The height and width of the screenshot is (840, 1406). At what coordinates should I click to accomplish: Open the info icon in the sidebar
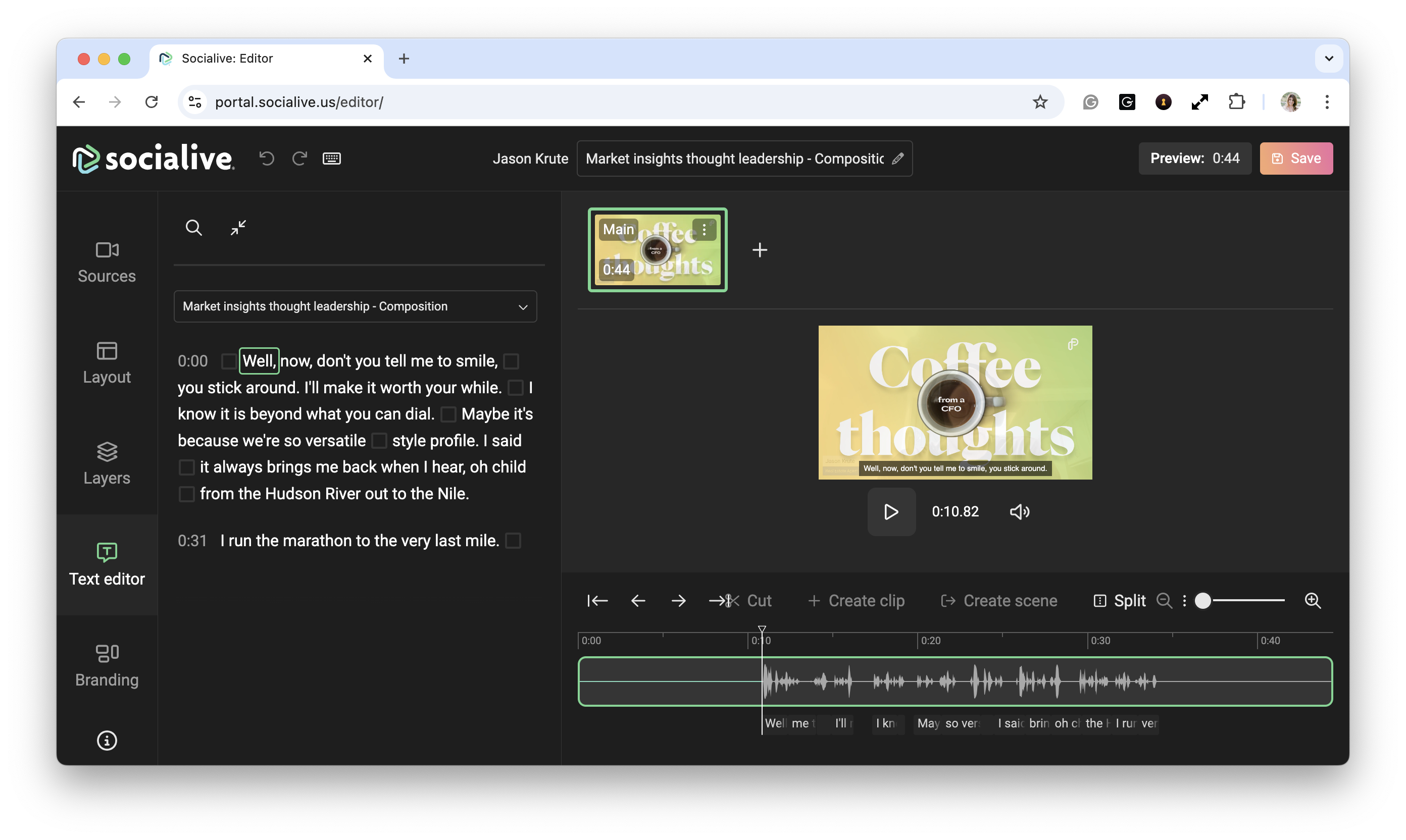point(107,741)
